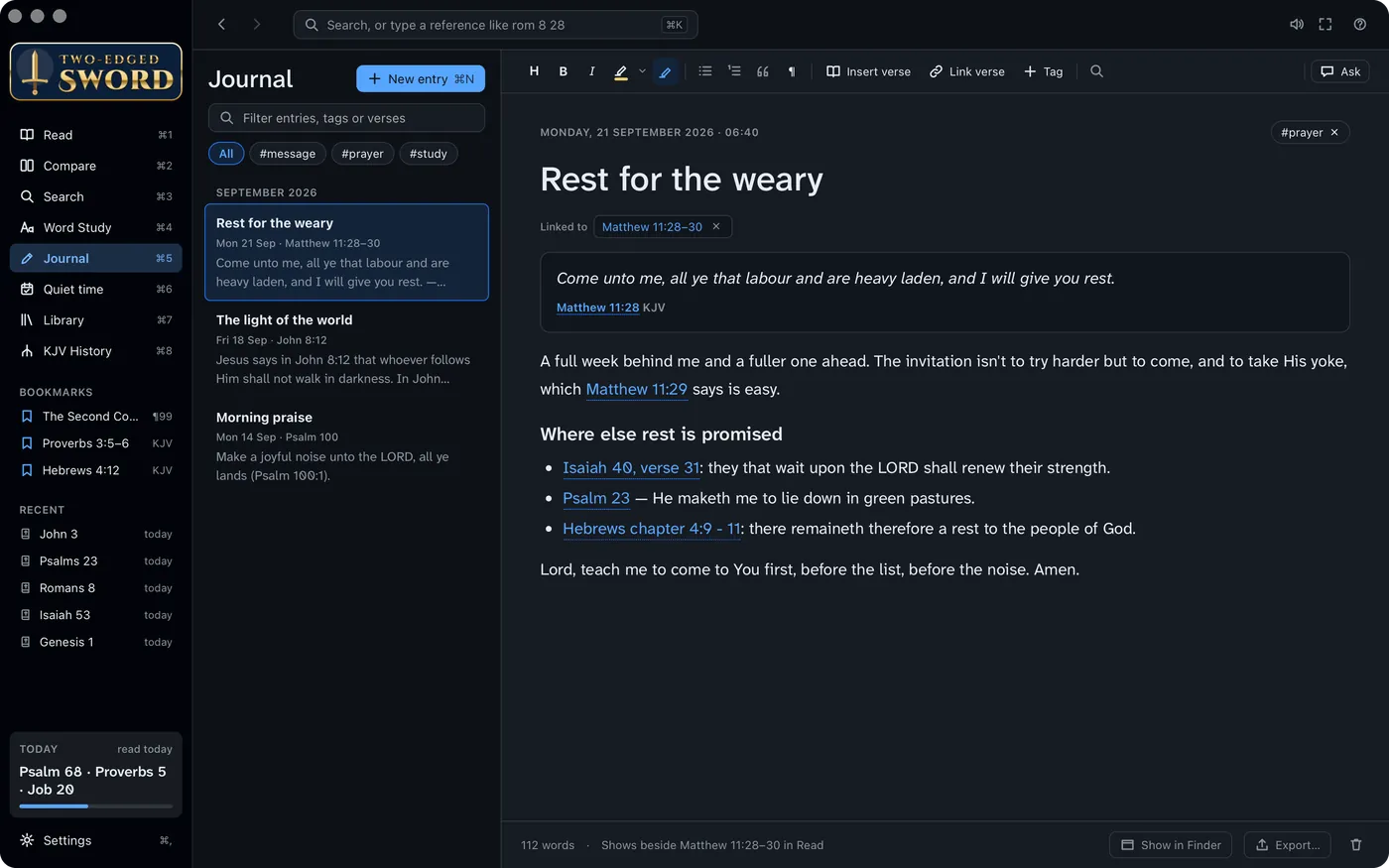The height and width of the screenshot is (868, 1389).
Task: Remove the #prayer tag from the entry
Action: (x=1334, y=132)
